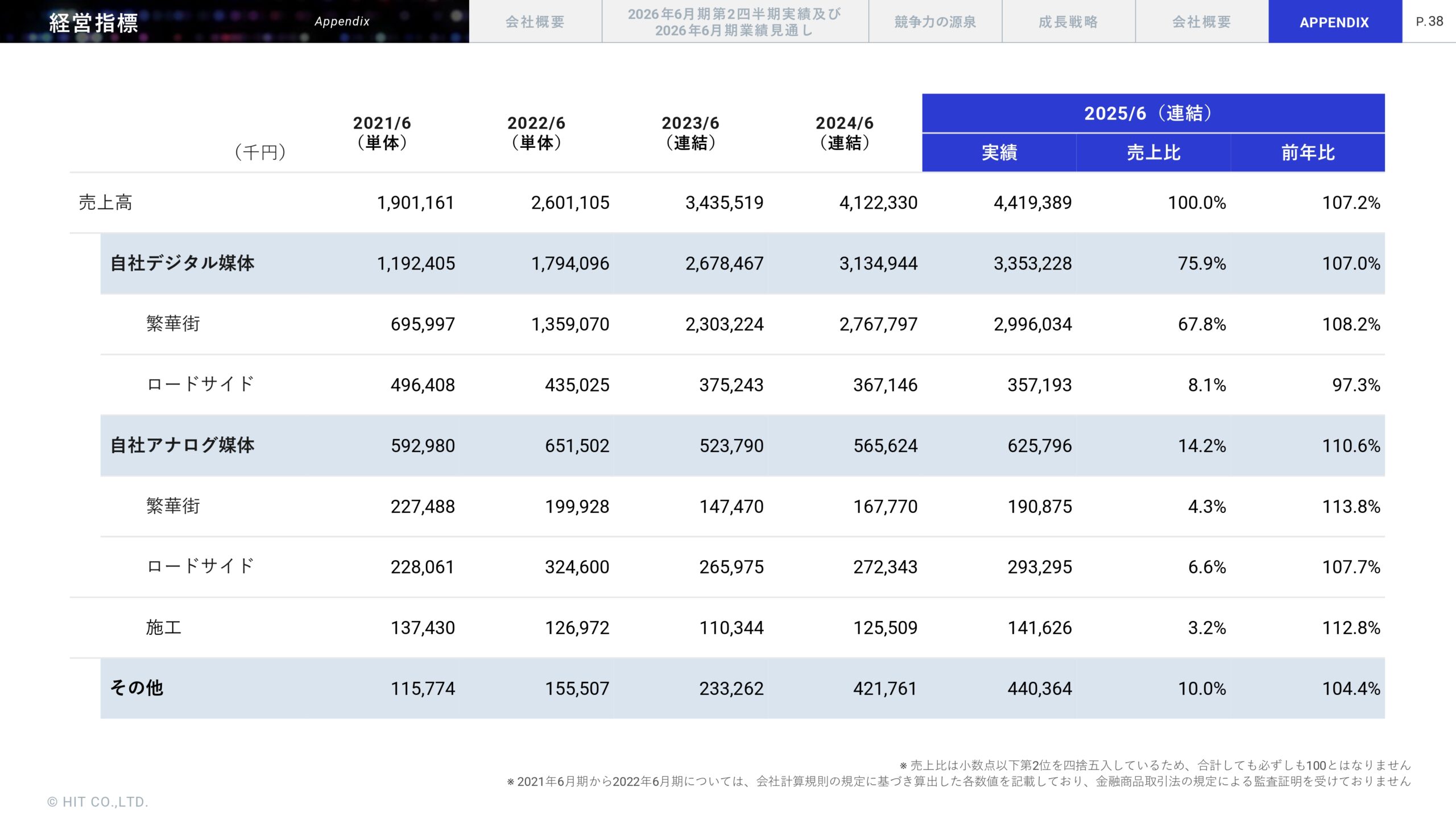Navigate to the 成長戦略 tab
Screen dimensions: 1456x819
click(x=1068, y=22)
